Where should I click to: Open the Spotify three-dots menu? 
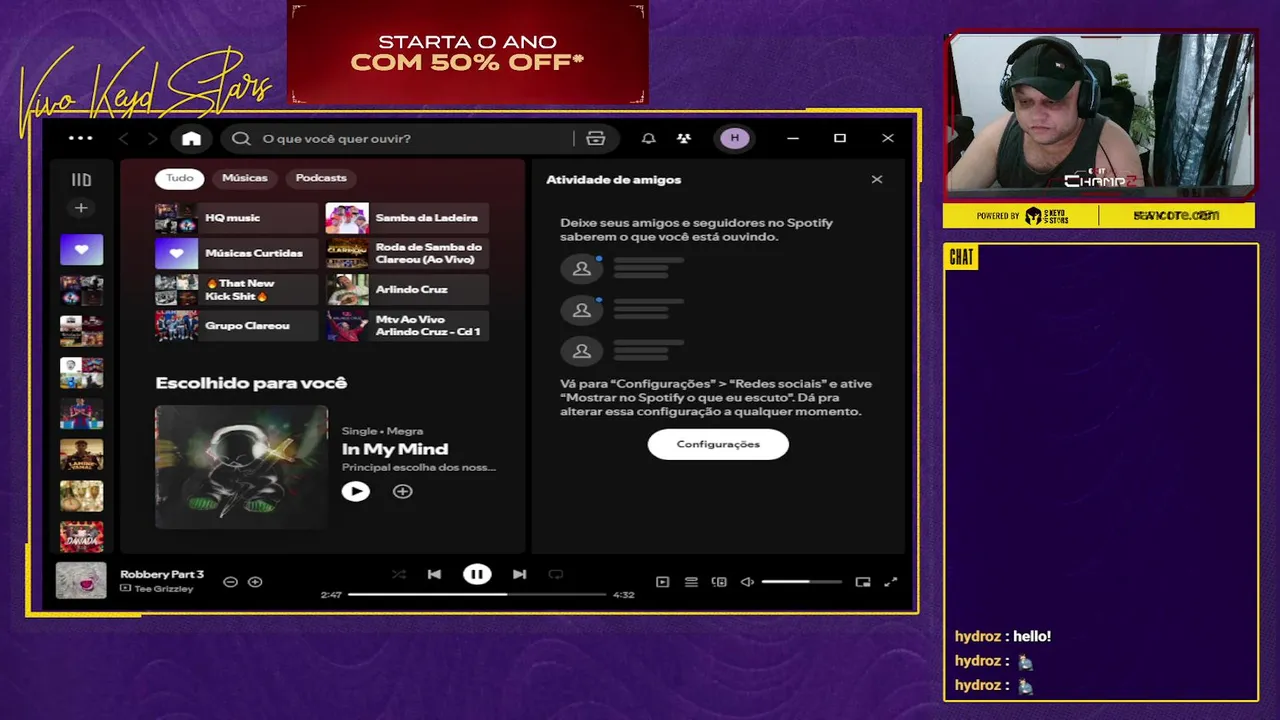point(81,138)
